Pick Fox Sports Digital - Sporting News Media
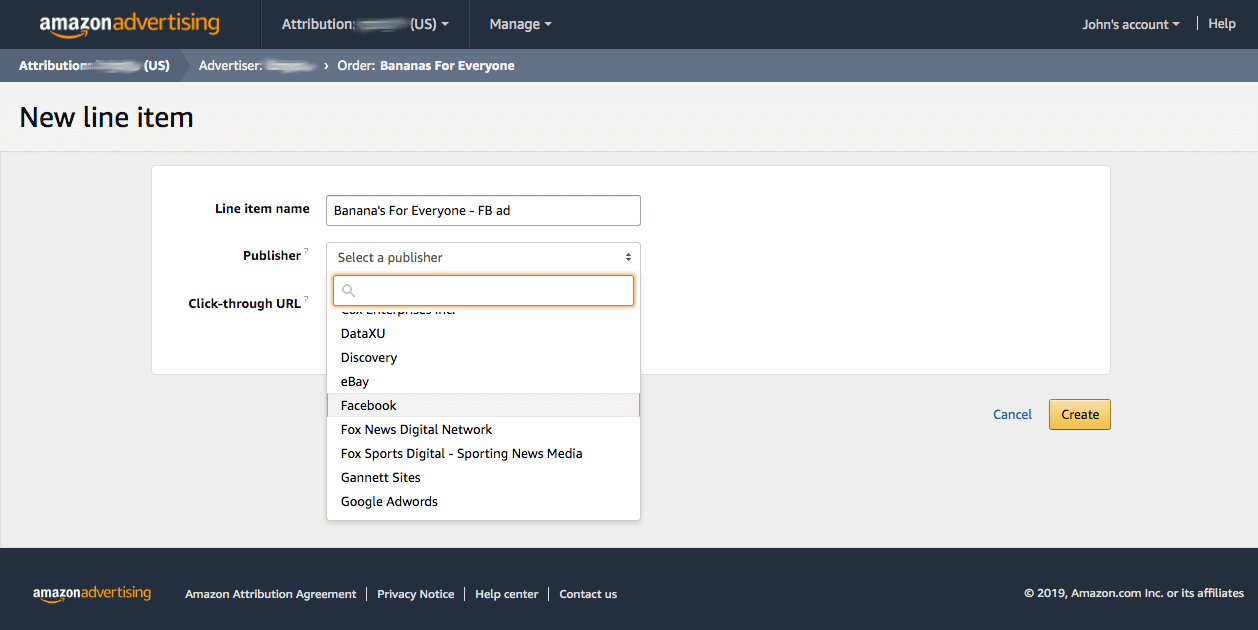This screenshot has height=630, width=1258. (483, 454)
